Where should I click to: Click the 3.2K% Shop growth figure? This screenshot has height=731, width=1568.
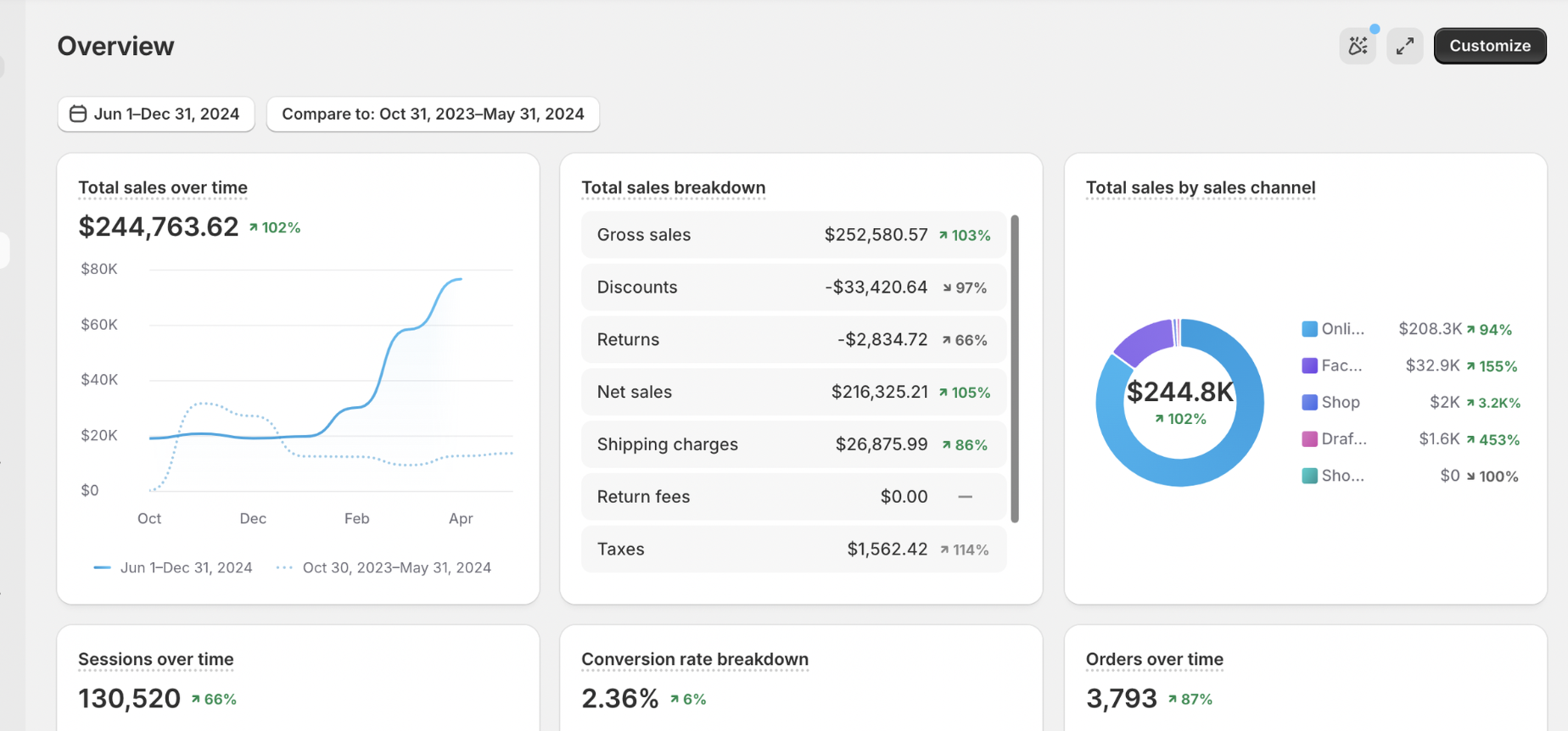click(x=1493, y=403)
